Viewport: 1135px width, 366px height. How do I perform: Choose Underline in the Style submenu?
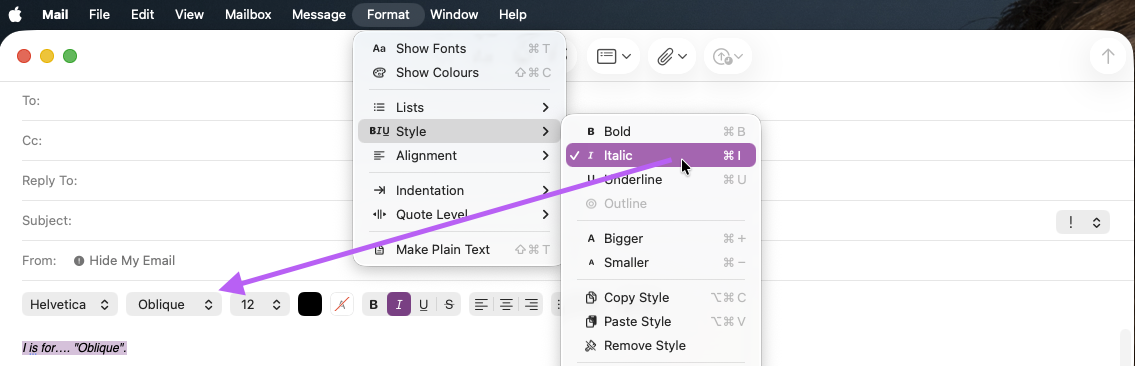pos(661,179)
